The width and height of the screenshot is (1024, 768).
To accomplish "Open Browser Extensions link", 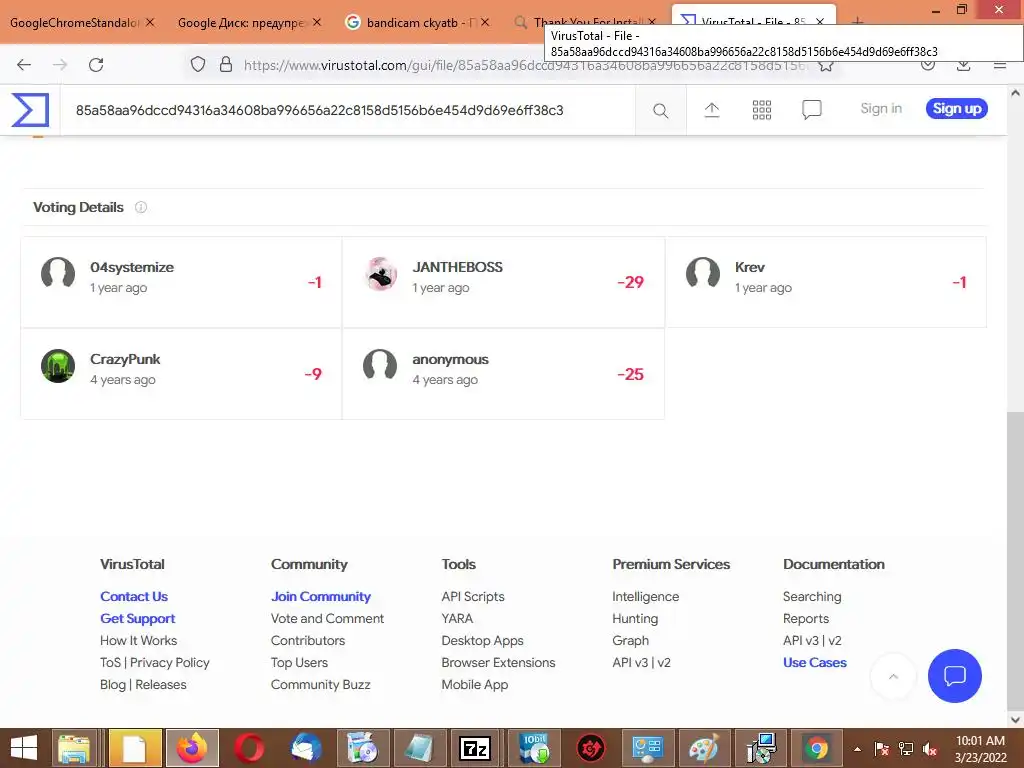I will click(498, 662).
